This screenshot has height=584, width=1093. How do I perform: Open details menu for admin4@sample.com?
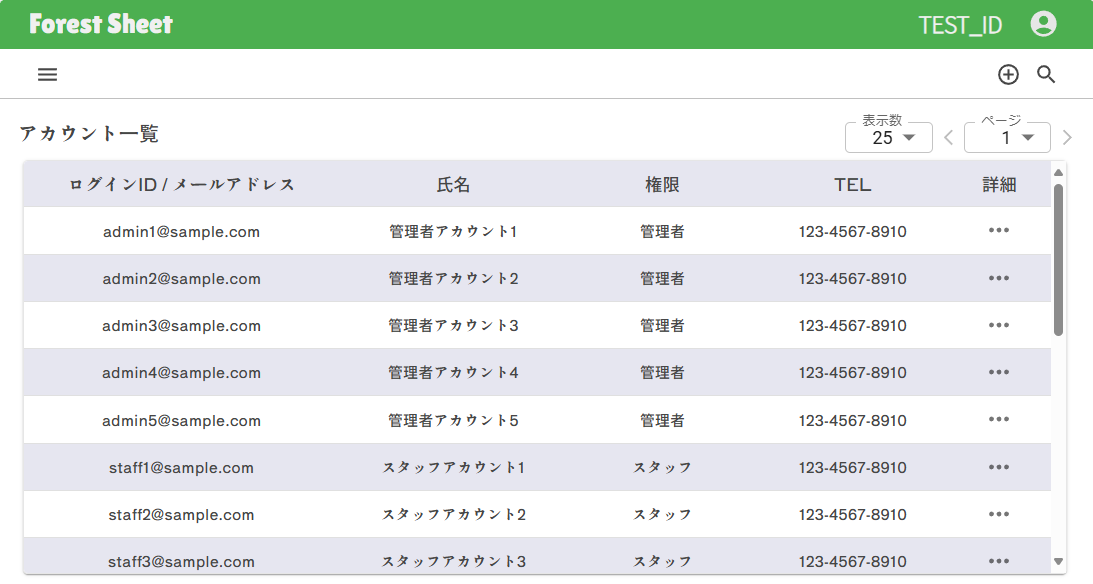pyautogui.click(x=999, y=372)
